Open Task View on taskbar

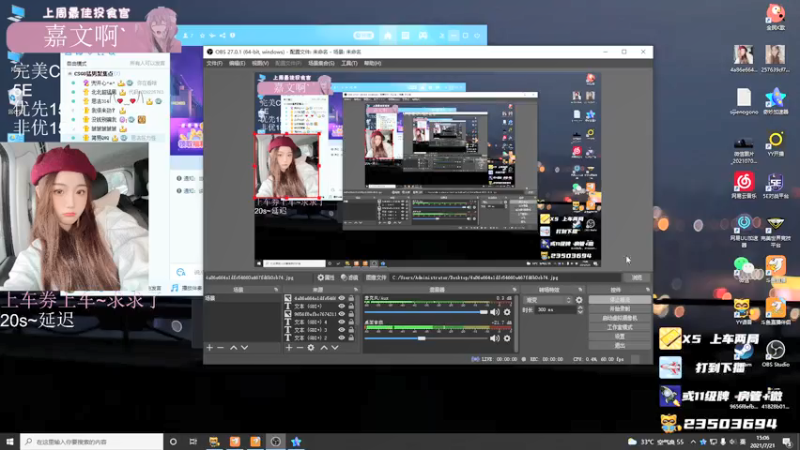pyautogui.click(x=193, y=441)
